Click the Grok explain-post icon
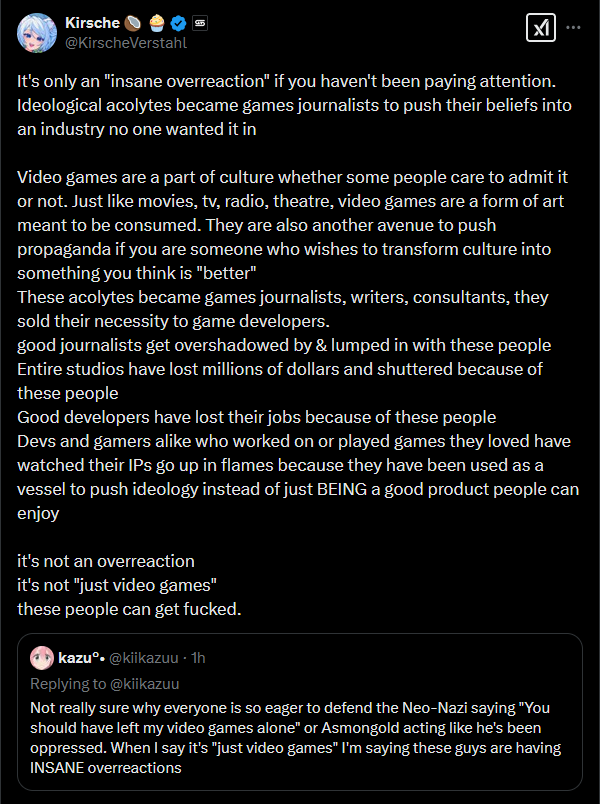600x804 pixels. click(x=541, y=28)
